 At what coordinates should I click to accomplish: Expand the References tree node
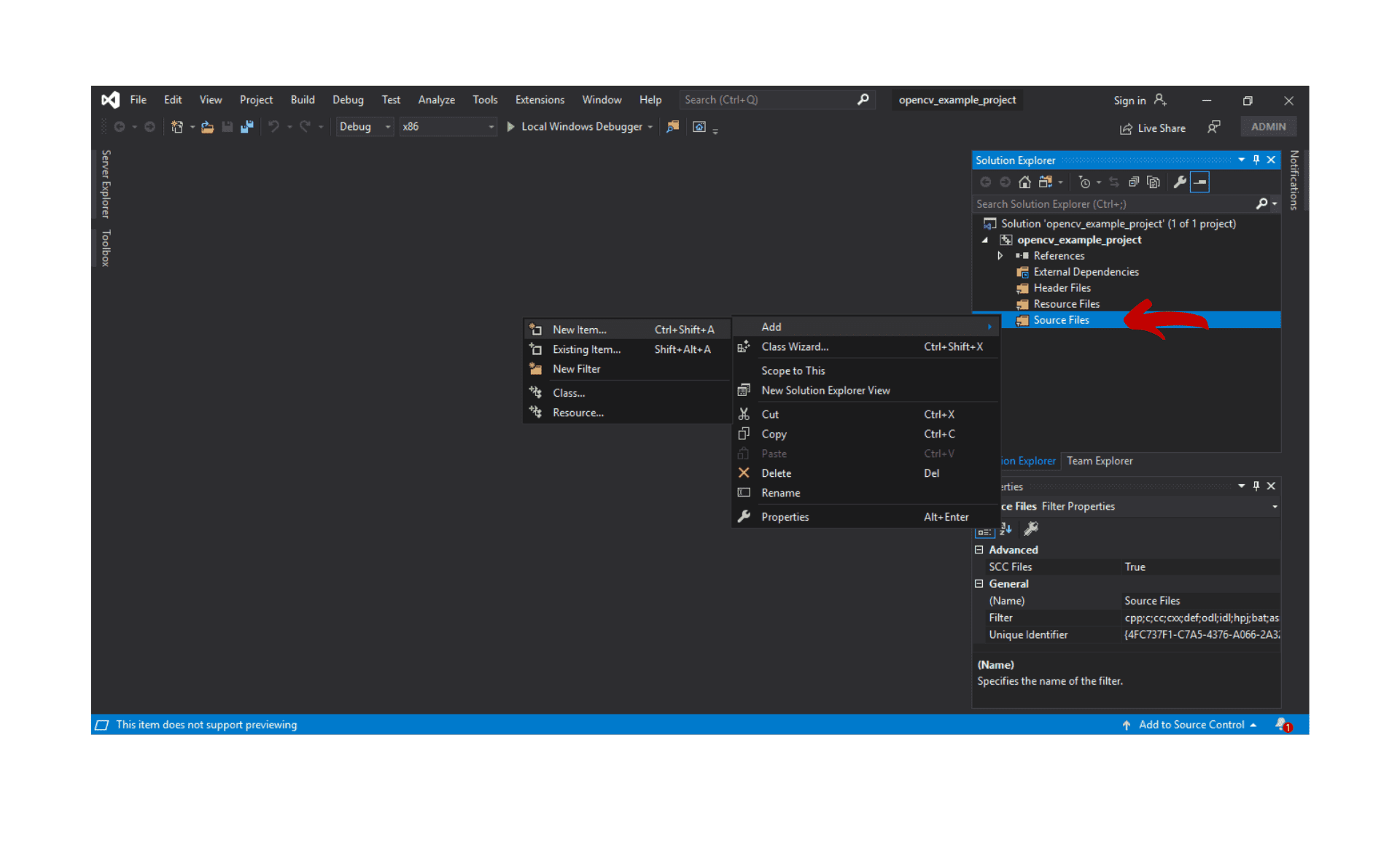click(x=1000, y=256)
